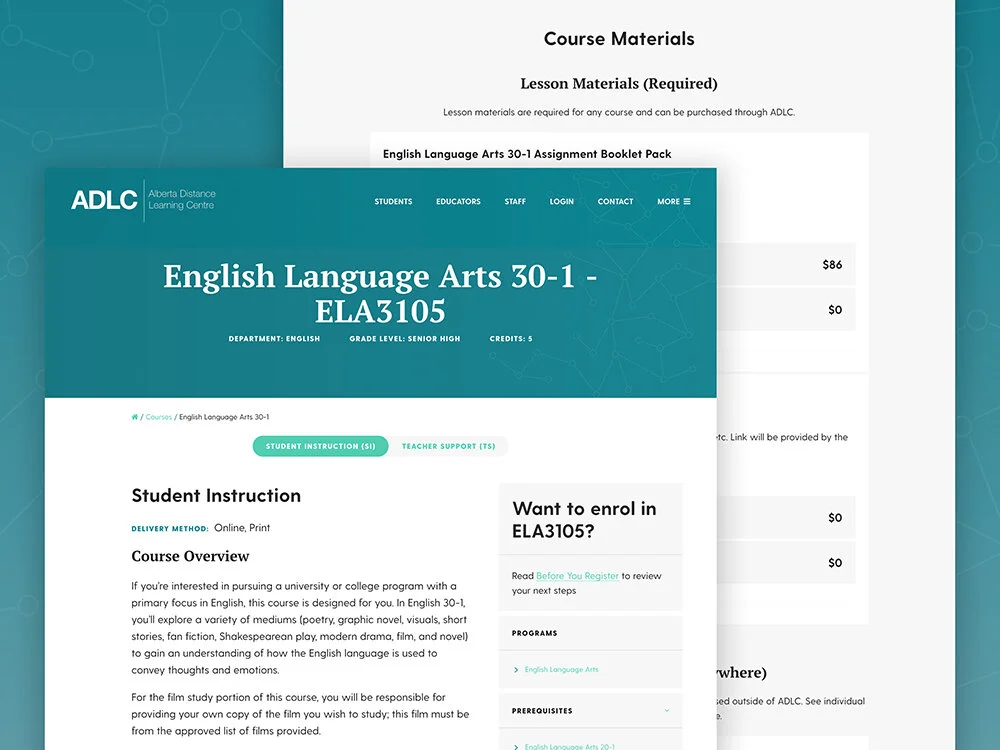Click the Assignment Booklet Pack title
Screen dimensions: 1000x750
pyautogui.click(x=527, y=154)
